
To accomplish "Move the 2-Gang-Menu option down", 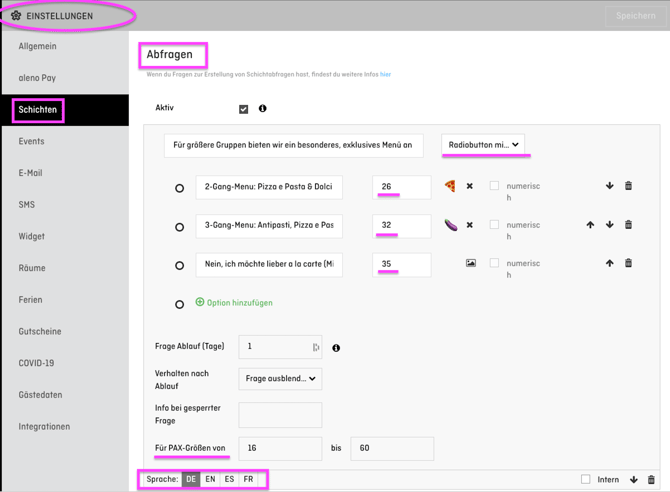I will (x=609, y=186).
